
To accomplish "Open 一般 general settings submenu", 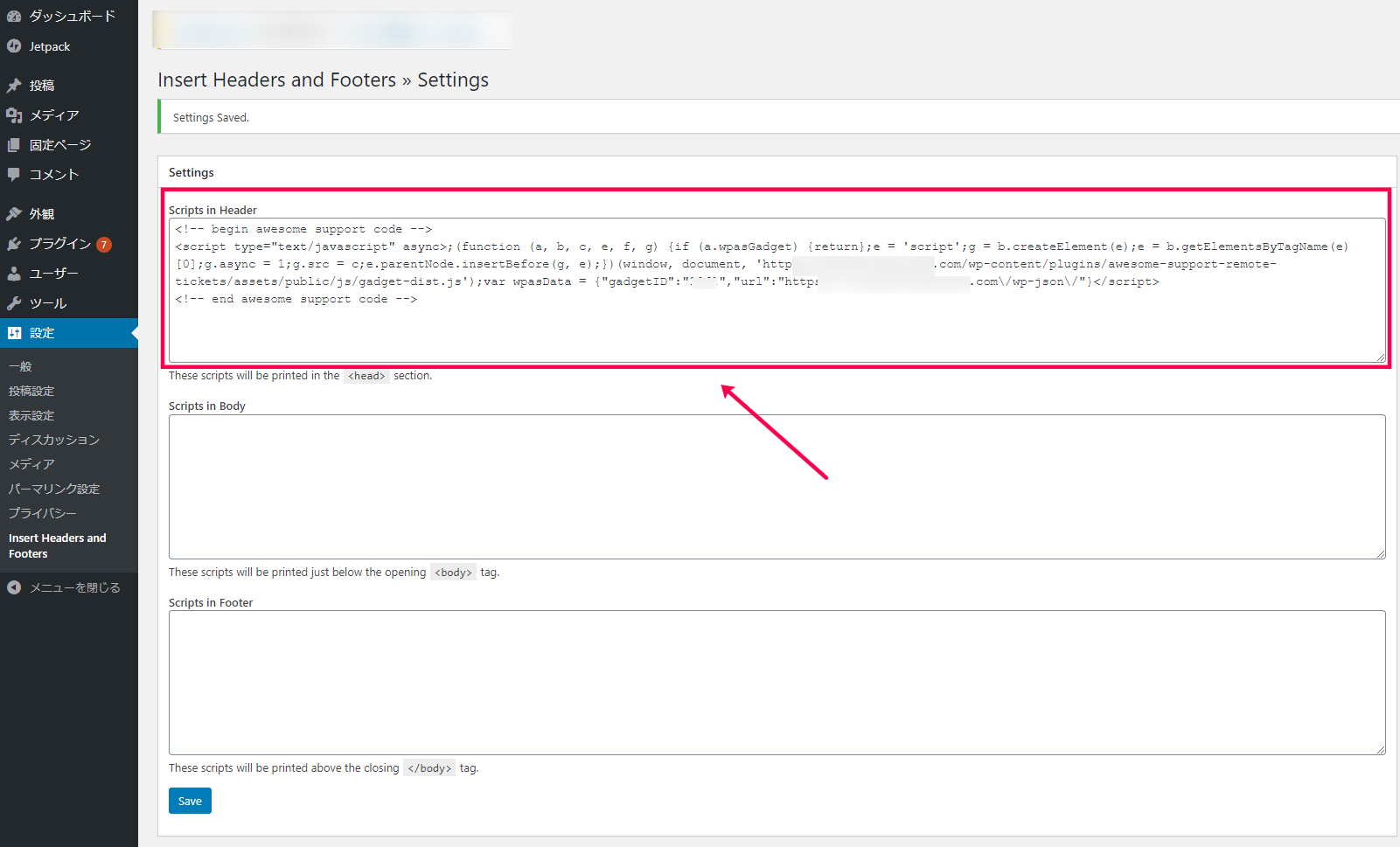I will (20, 366).
